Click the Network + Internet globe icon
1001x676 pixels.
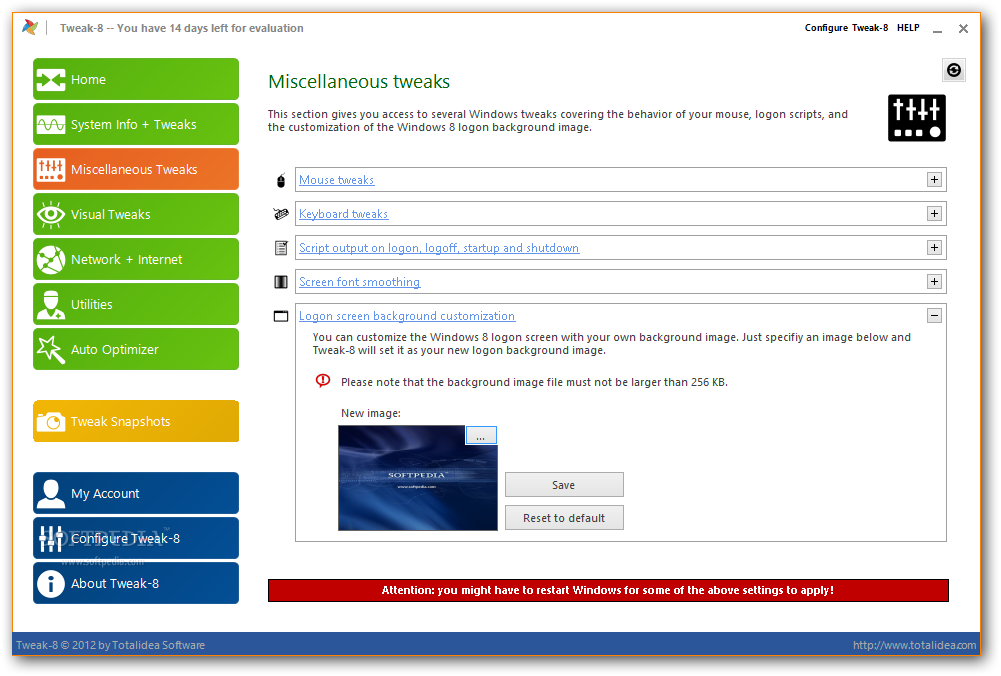(50, 260)
